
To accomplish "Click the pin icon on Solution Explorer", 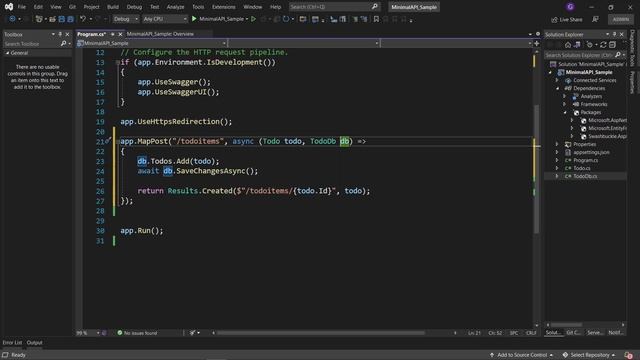I will [614, 34].
